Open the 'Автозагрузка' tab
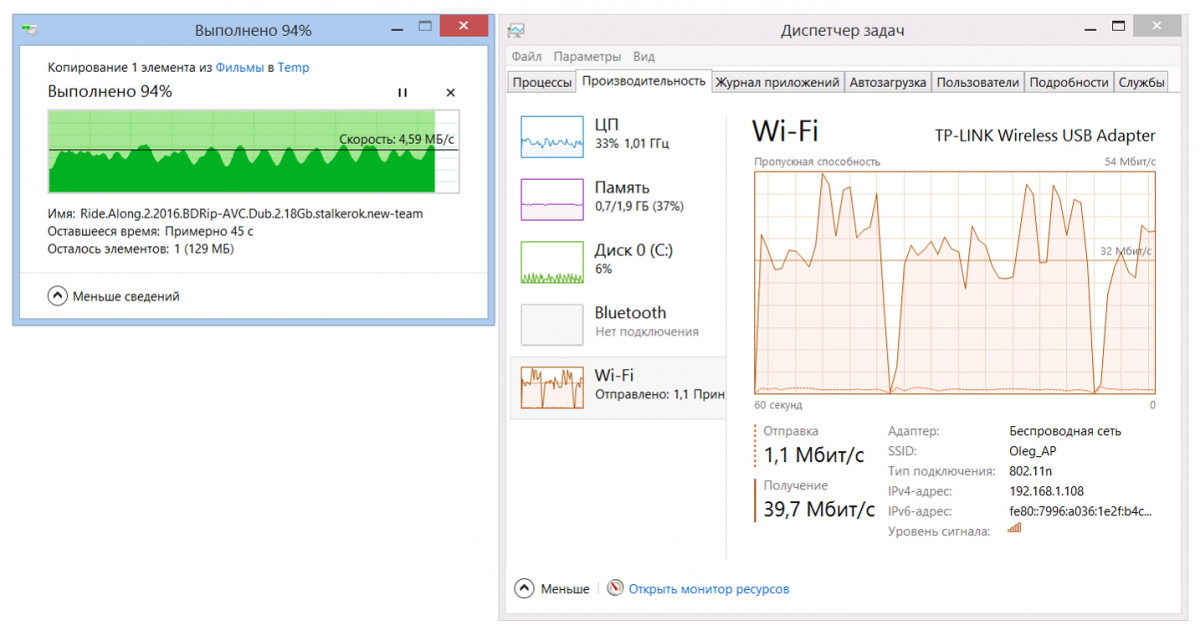The height and width of the screenshot is (631, 1200). pyautogui.click(x=888, y=83)
